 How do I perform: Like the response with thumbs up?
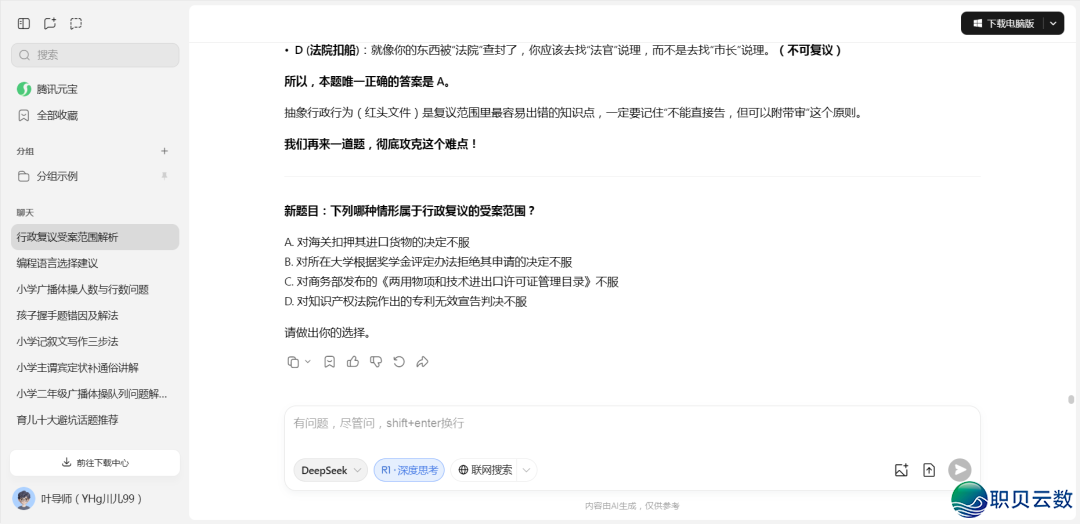coord(353,361)
